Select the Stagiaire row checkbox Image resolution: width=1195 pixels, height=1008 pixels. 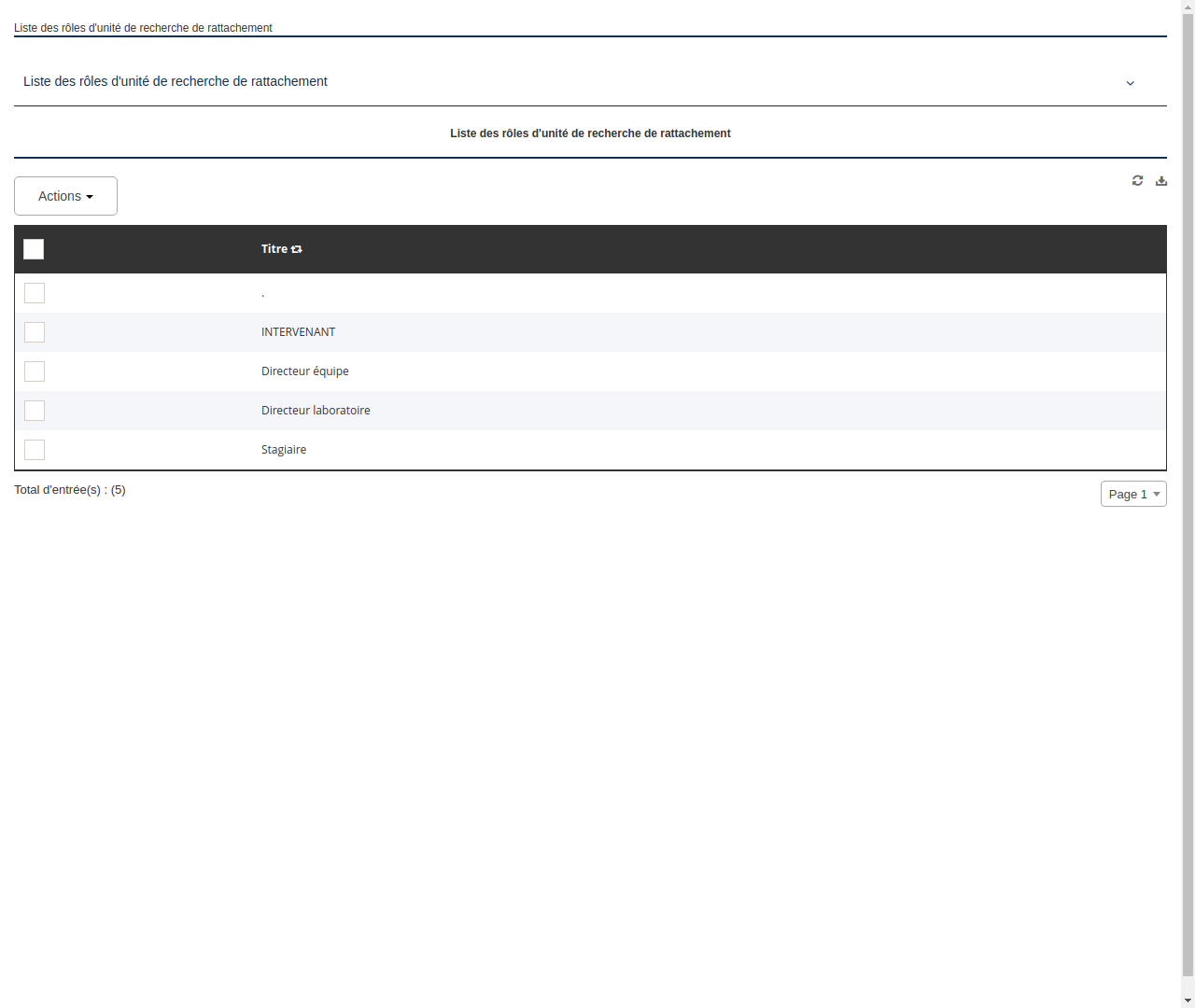35,450
